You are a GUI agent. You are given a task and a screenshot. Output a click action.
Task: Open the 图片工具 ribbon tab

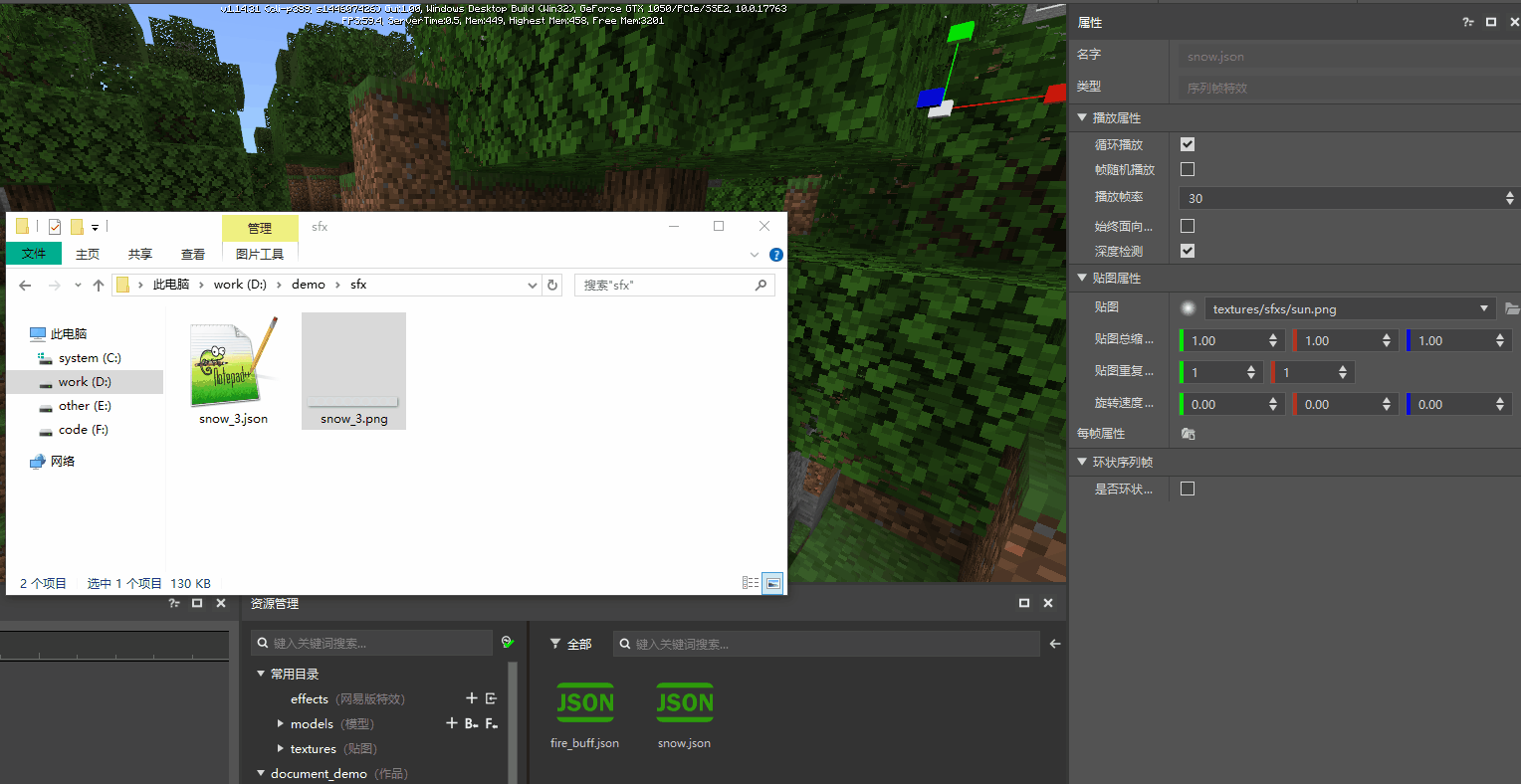click(x=260, y=255)
